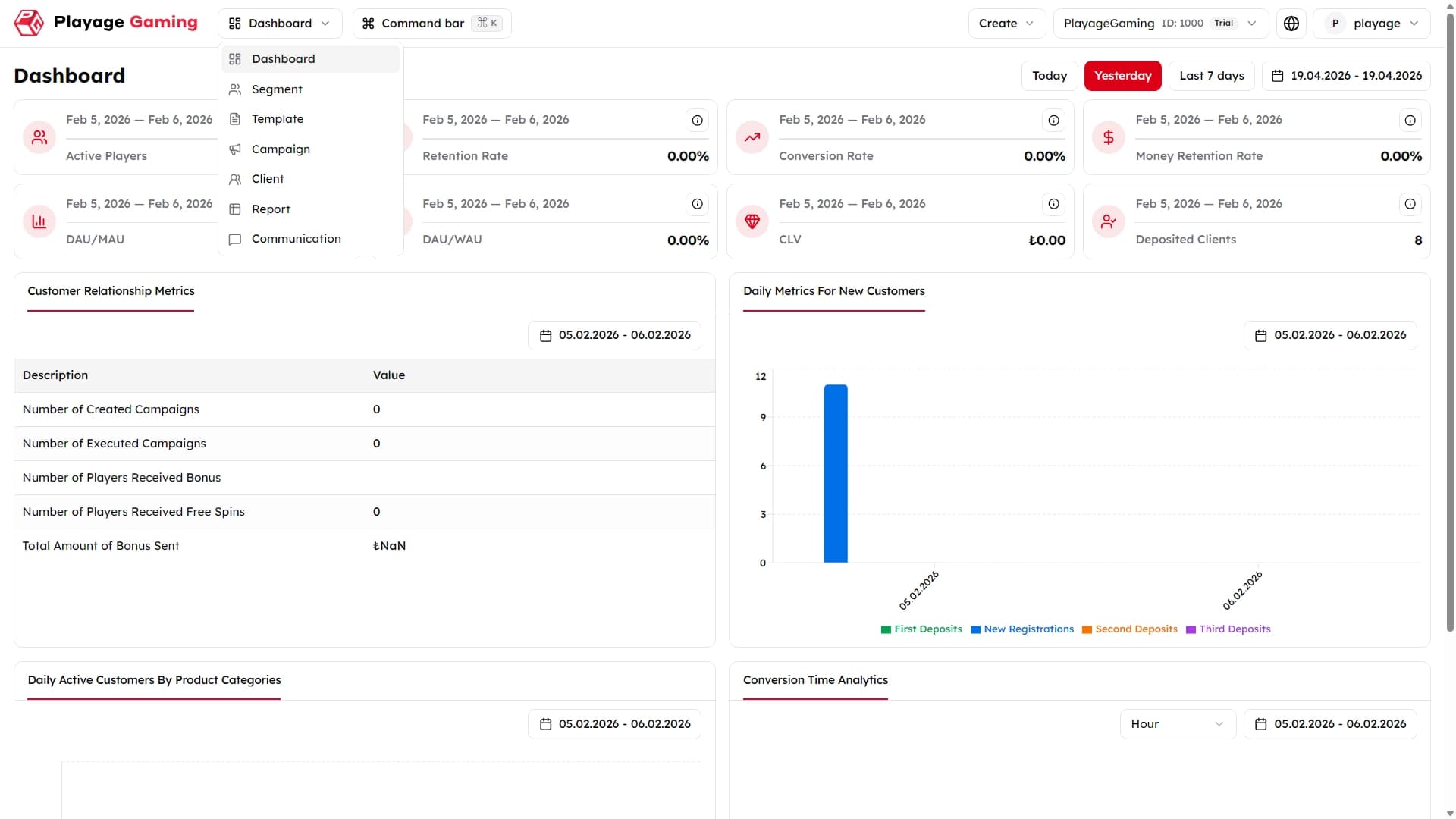Toggle Third Deposits legend series
This screenshot has width=1456, height=819.
pos(1228,629)
